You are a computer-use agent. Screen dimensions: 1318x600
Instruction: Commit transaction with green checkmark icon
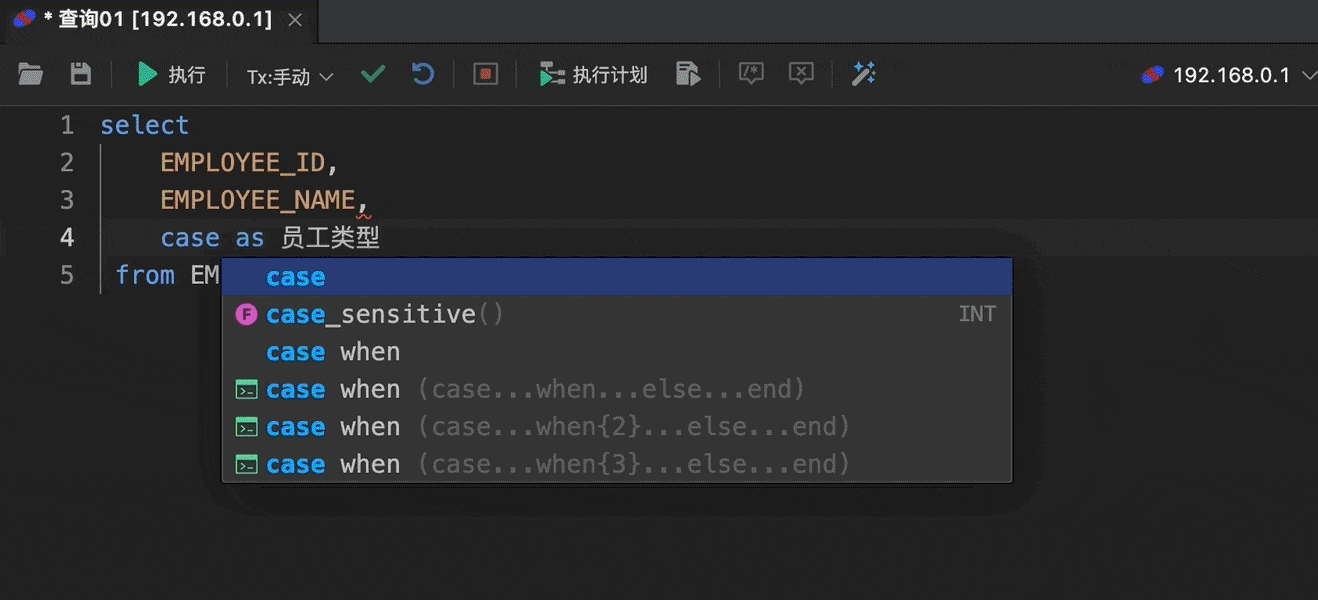[x=373, y=74]
